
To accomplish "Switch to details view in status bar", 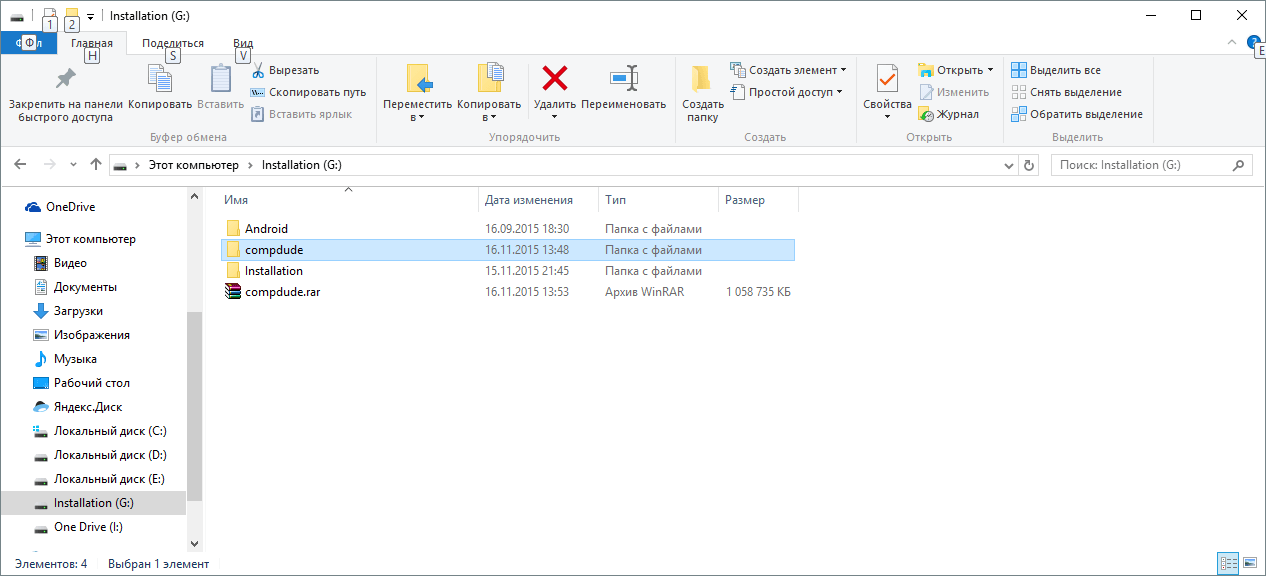I will click(x=1228, y=564).
